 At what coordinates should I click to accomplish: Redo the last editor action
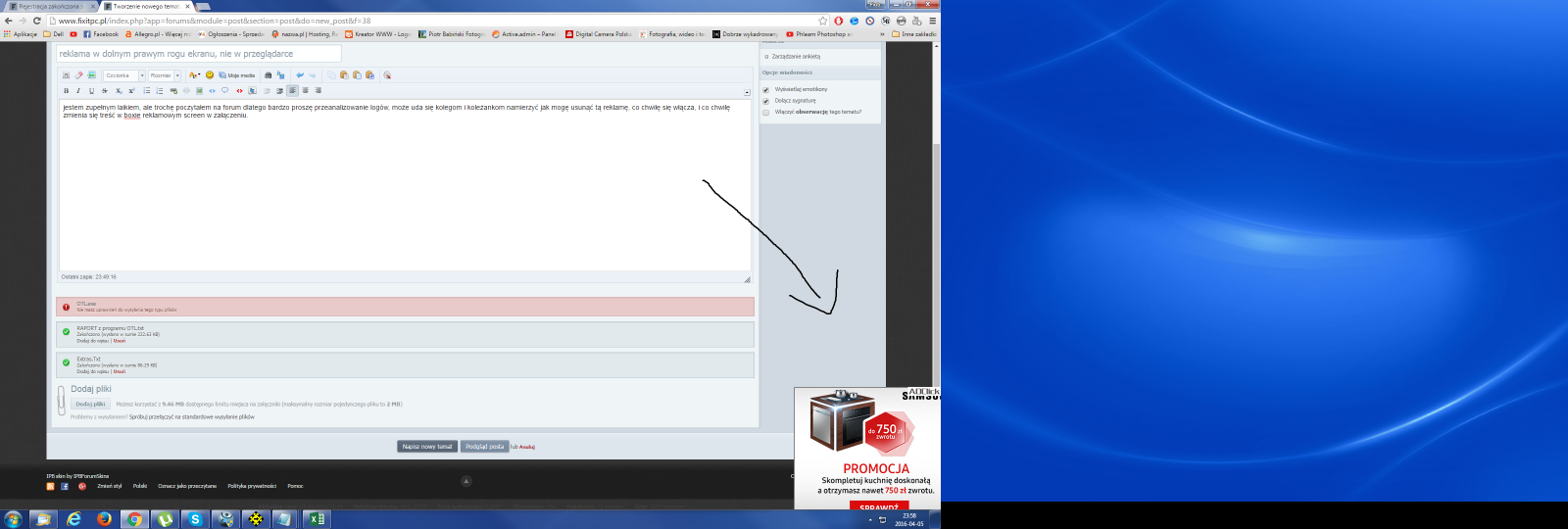313,74
